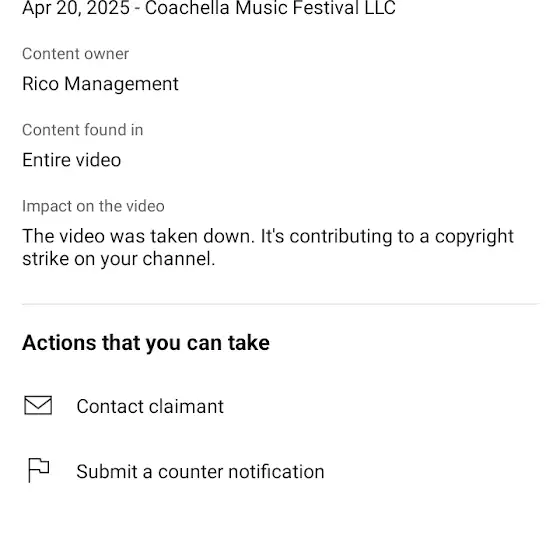Click the flag icon for counter notification
This screenshot has width=560, height=560.
[x=39, y=470]
